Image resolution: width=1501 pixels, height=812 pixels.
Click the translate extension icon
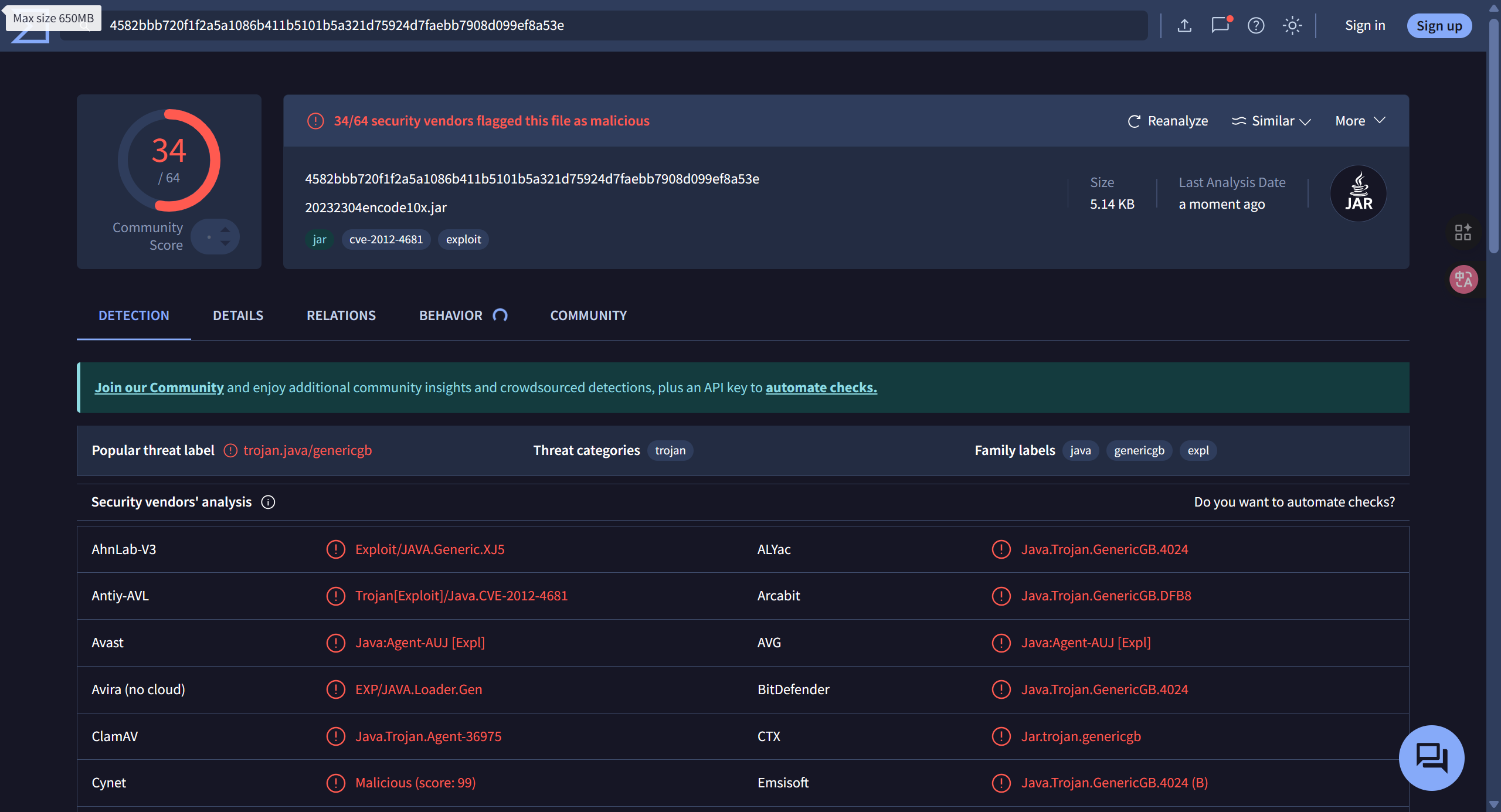[1463, 279]
